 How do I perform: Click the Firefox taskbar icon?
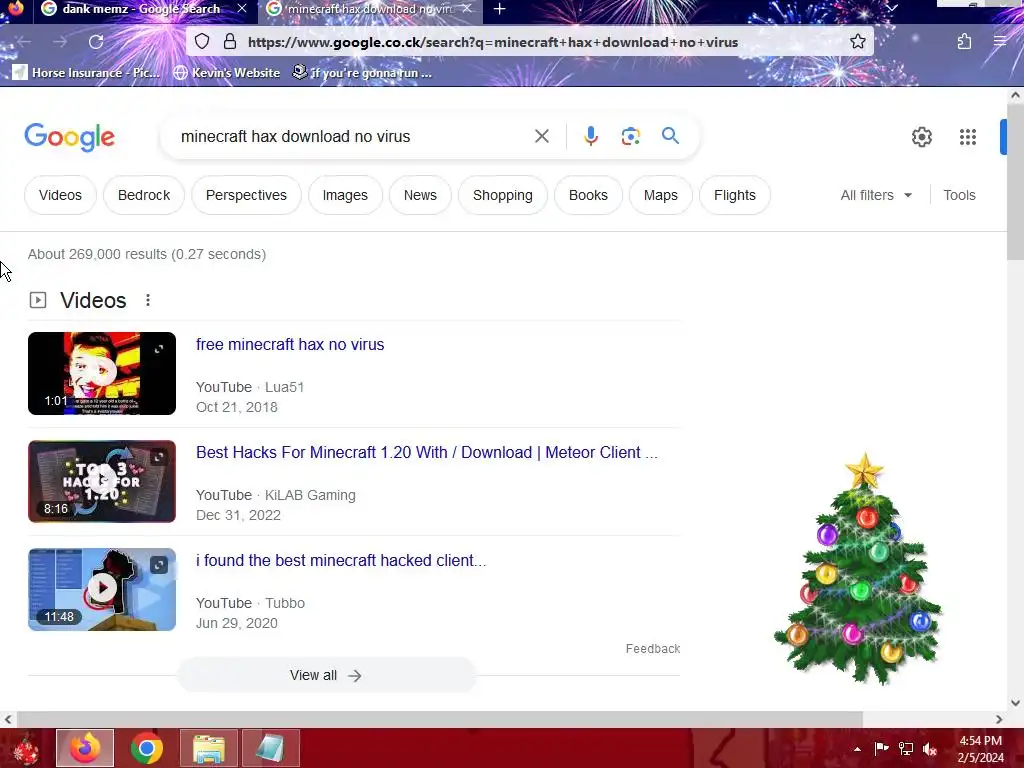(x=85, y=748)
